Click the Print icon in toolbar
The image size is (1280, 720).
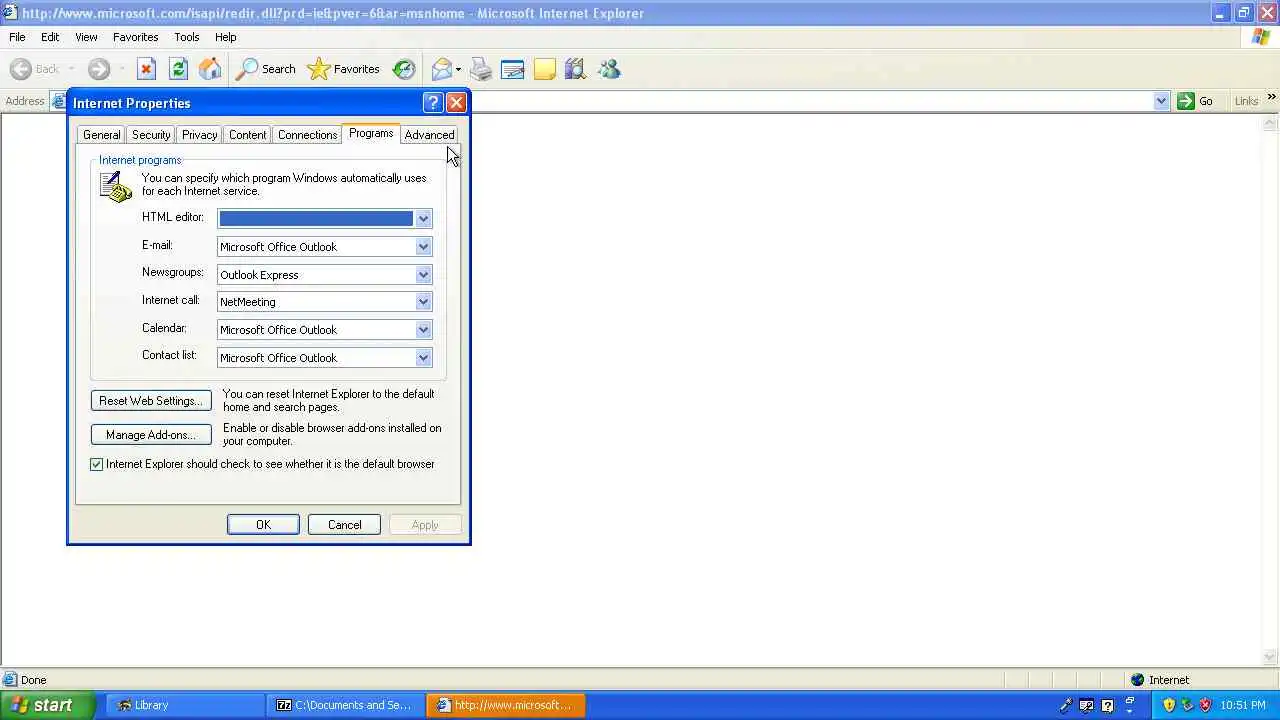(x=481, y=69)
